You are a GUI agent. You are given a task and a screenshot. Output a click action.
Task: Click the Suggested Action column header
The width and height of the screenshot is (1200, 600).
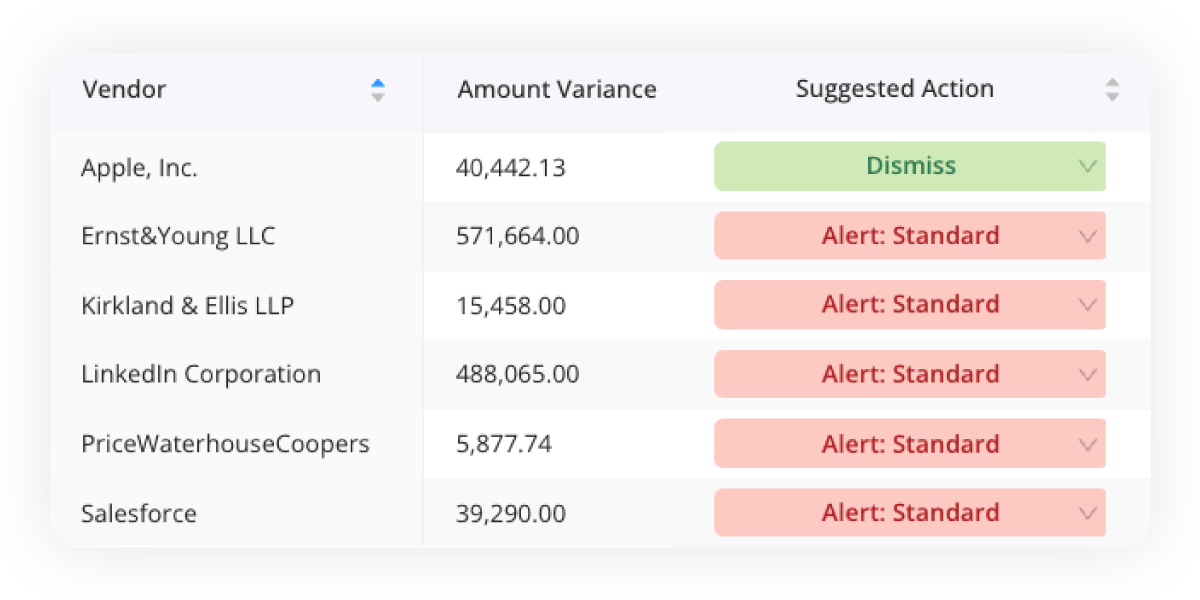pyautogui.click(x=895, y=89)
